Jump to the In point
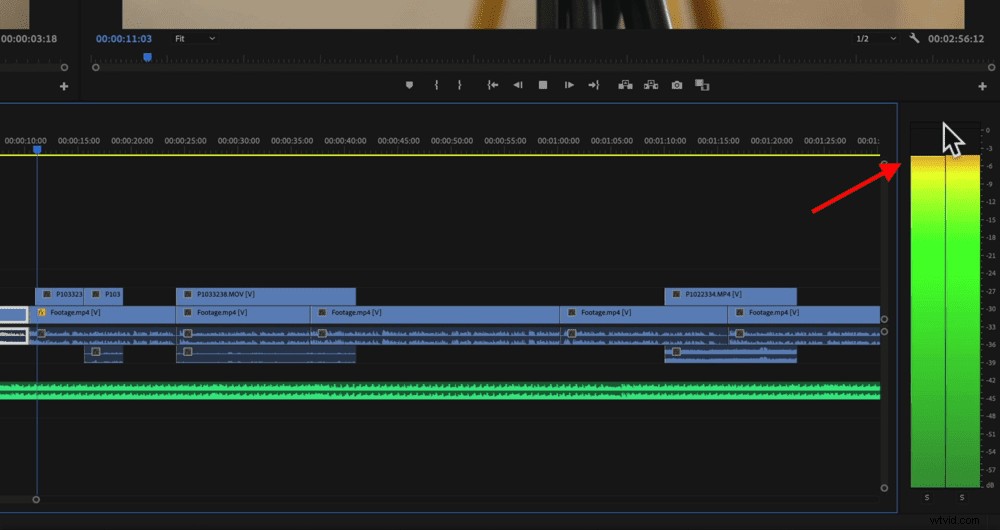This screenshot has height=530, width=1000. (492, 85)
